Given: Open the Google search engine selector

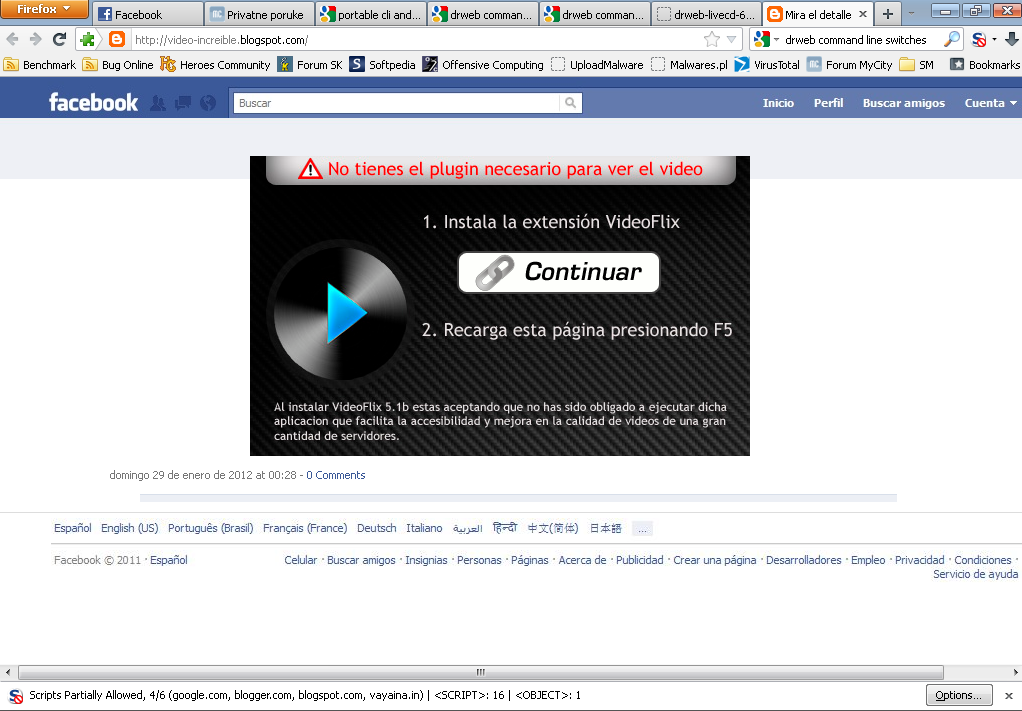Looking at the screenshot, I should click(x=766, y=40).
